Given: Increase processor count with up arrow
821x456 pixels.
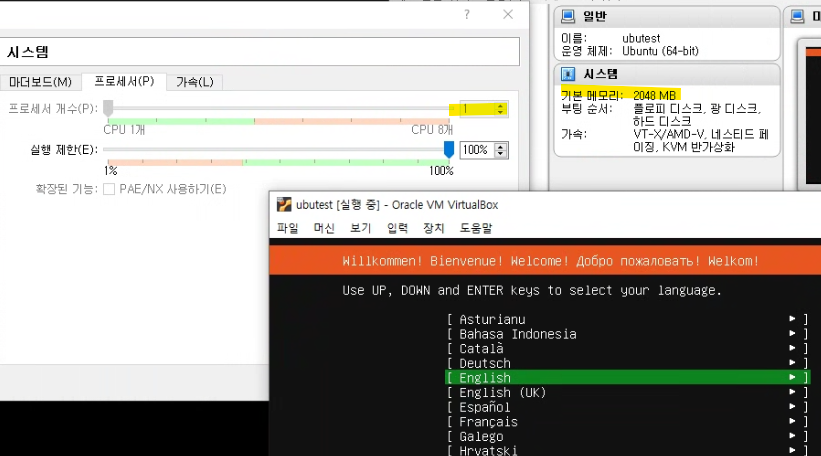Looking at the screenshot, I should point(501,106).
